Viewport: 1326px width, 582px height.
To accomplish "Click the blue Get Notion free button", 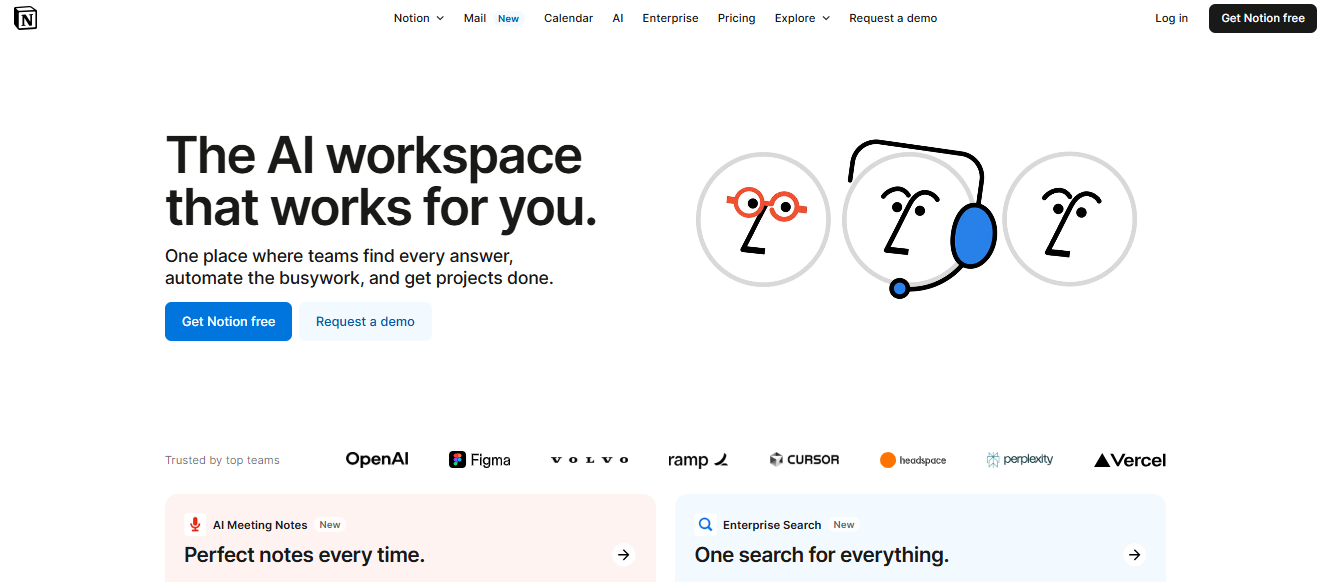I will [x=228, y=322].
